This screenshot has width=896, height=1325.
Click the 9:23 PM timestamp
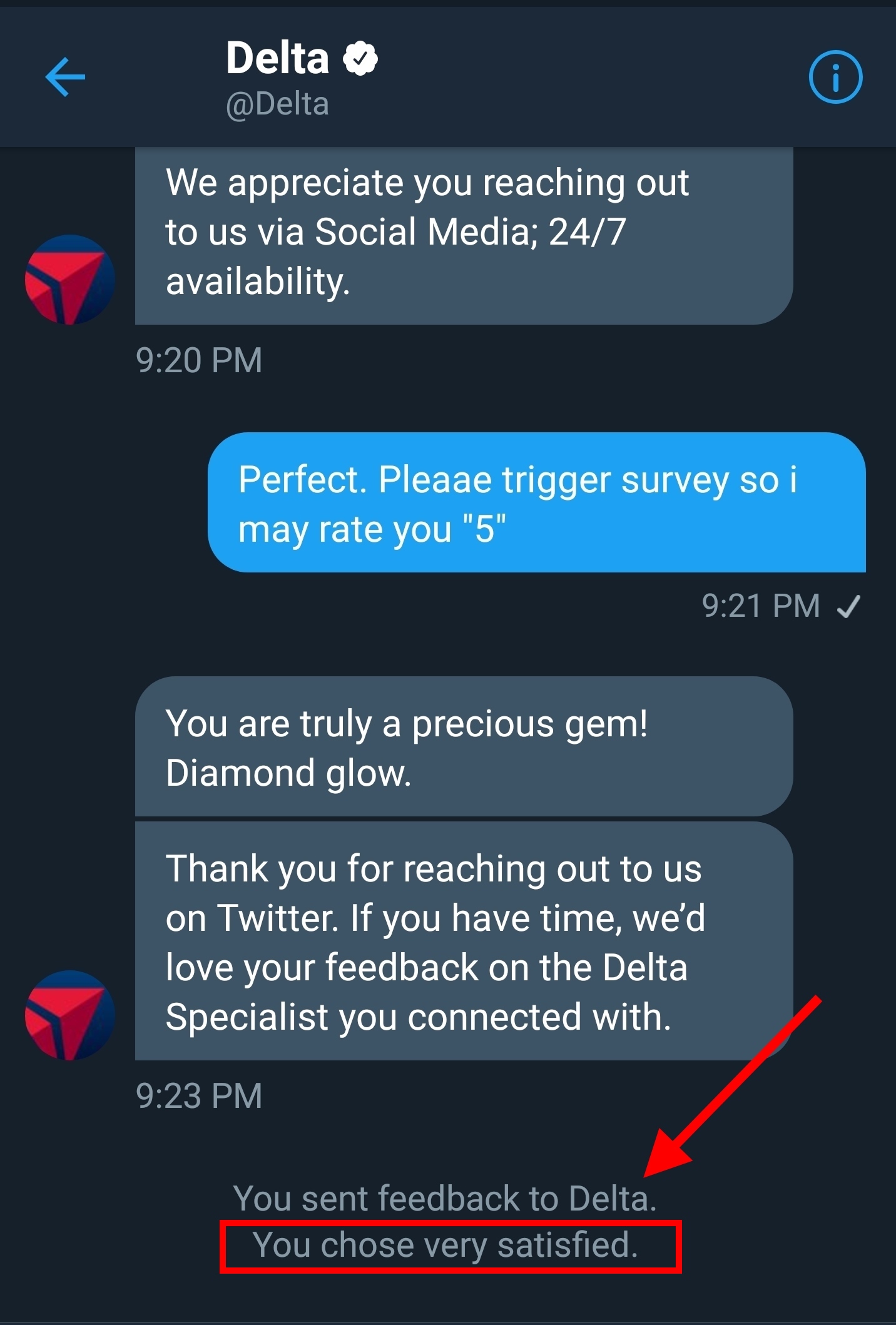point(199,1096)
